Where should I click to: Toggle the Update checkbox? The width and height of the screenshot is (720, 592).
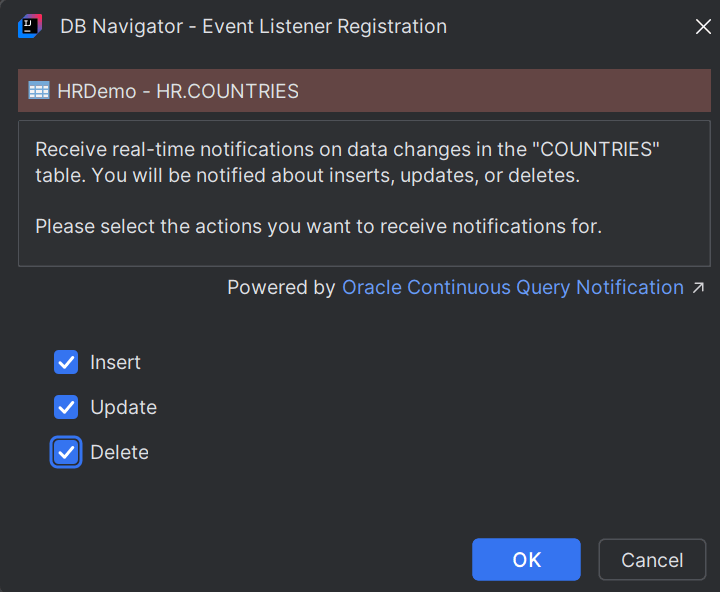(x=66, y=407)
